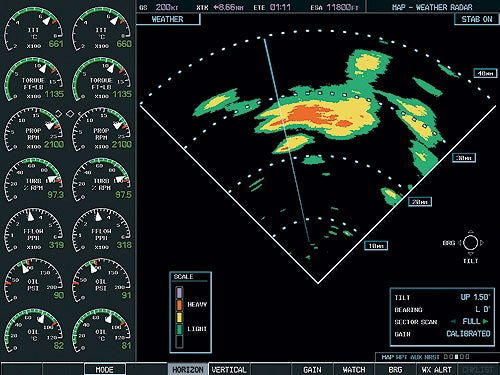Click the right OIL PSI gauge reading 91

pyautogui.click(x=102, y=281)
